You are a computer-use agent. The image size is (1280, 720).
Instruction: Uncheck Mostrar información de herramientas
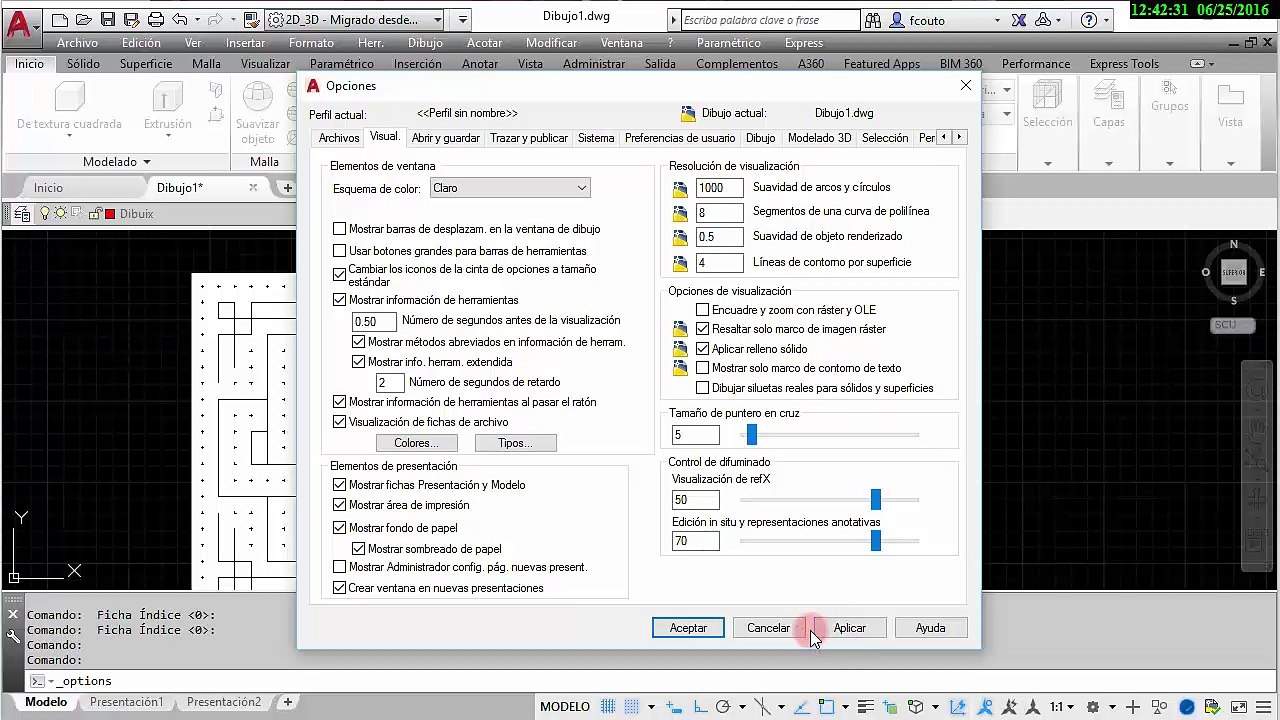tap(340, 300)
